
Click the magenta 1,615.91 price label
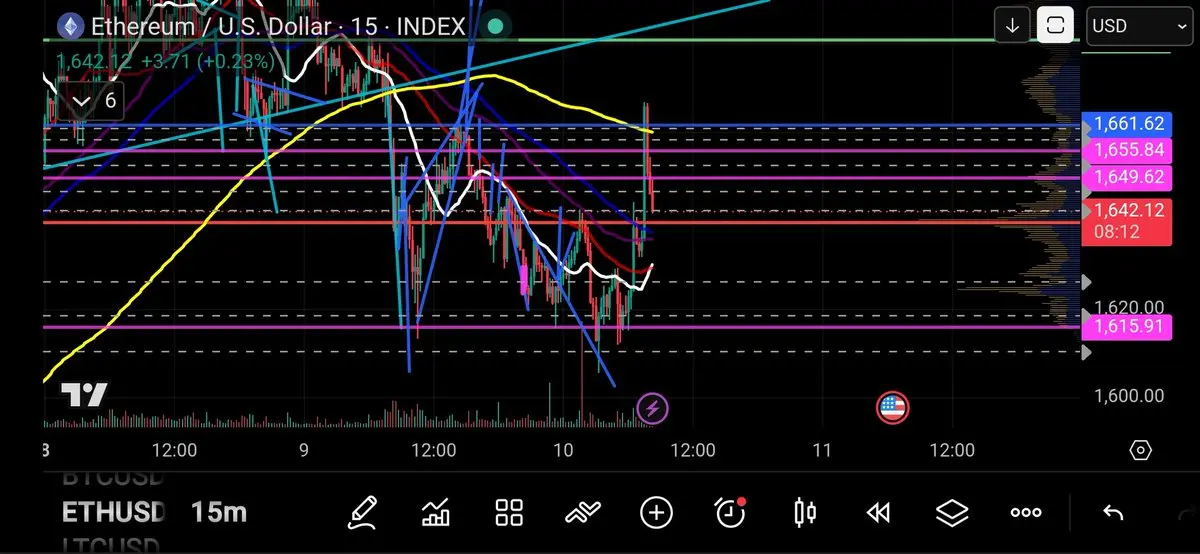(1129, 326)
